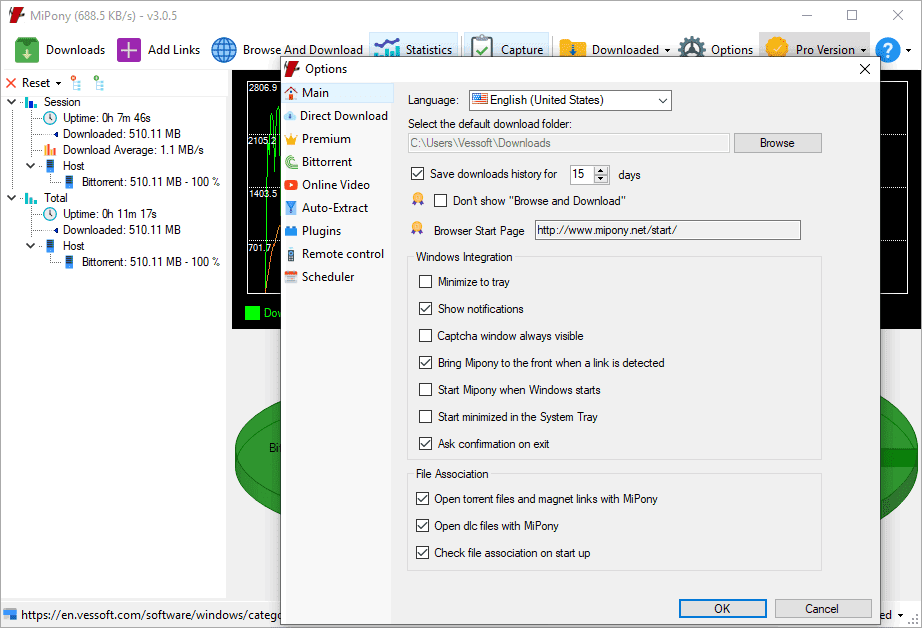922x628 pixels.
Task: Select the Direct Download cloud icon
Action: click(290, 116)
